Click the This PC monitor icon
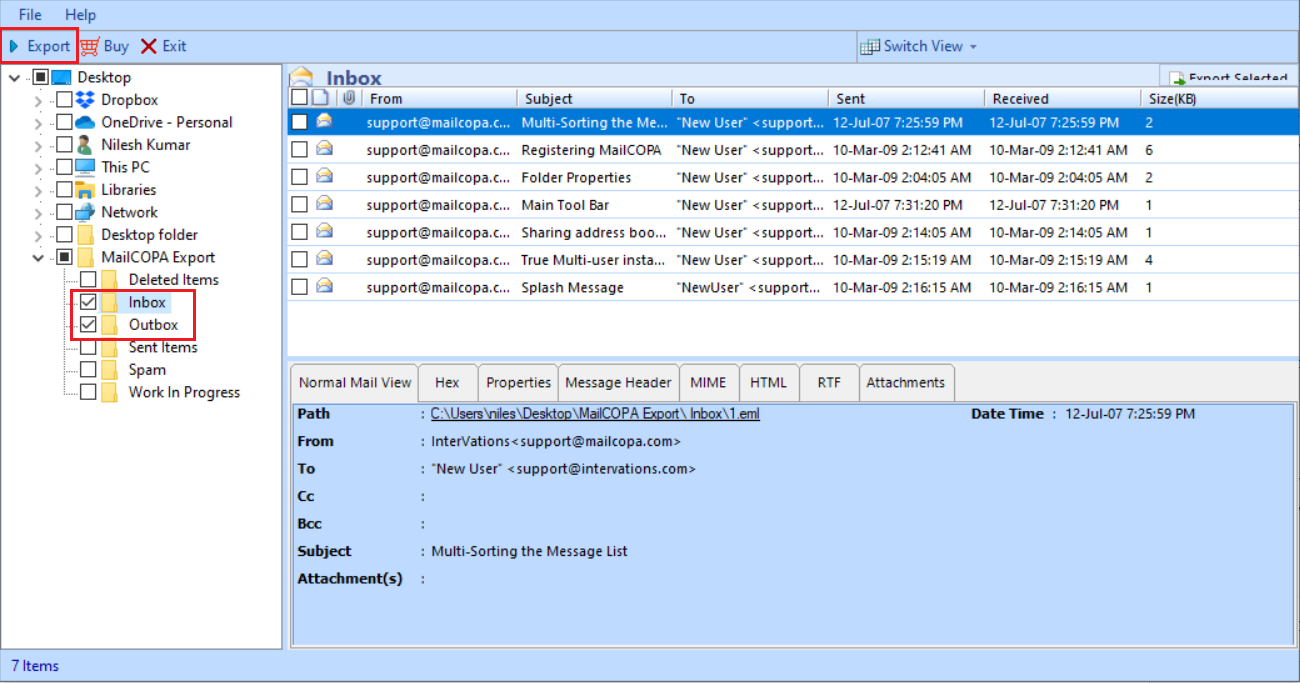This screenshot has width=1300, height=683. pos(86,167)
